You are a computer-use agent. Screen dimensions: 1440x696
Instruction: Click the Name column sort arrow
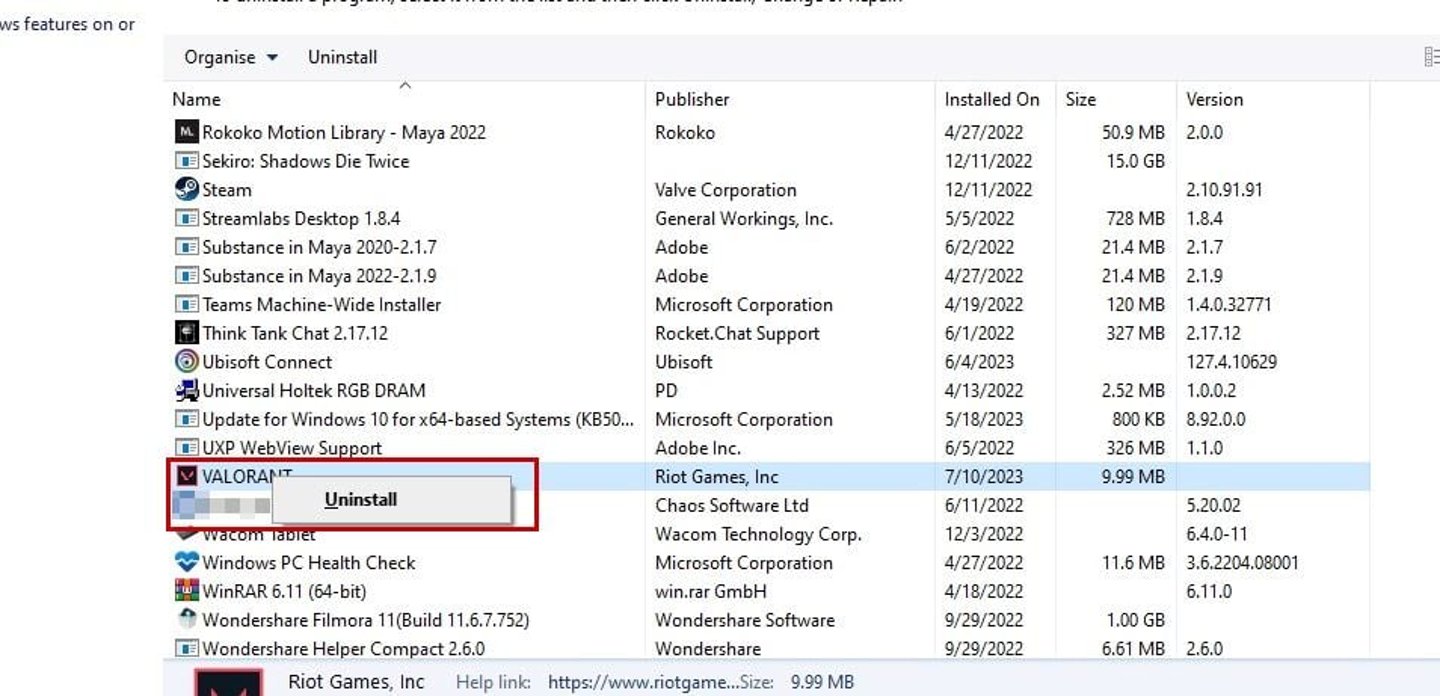coord(405,85)
